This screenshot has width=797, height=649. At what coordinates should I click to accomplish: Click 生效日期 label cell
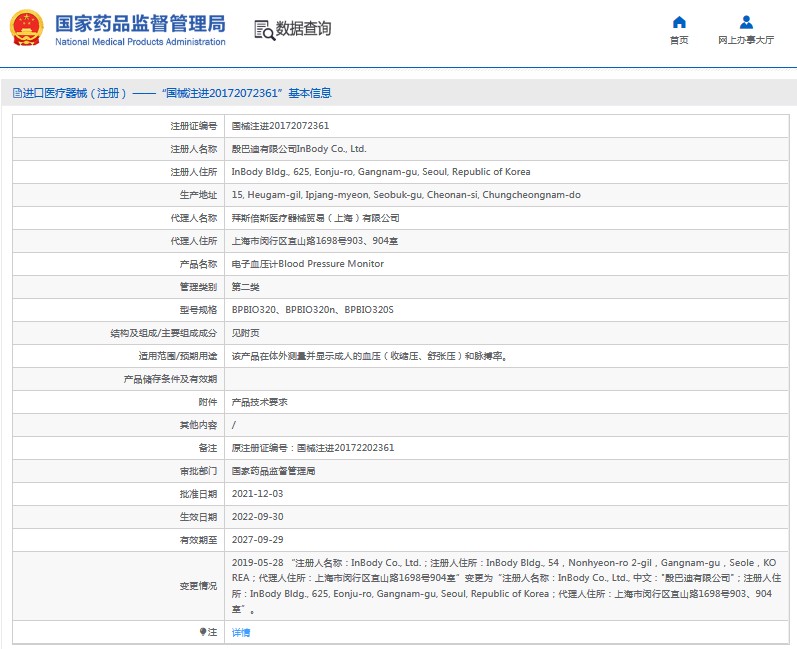click(198, 517)
